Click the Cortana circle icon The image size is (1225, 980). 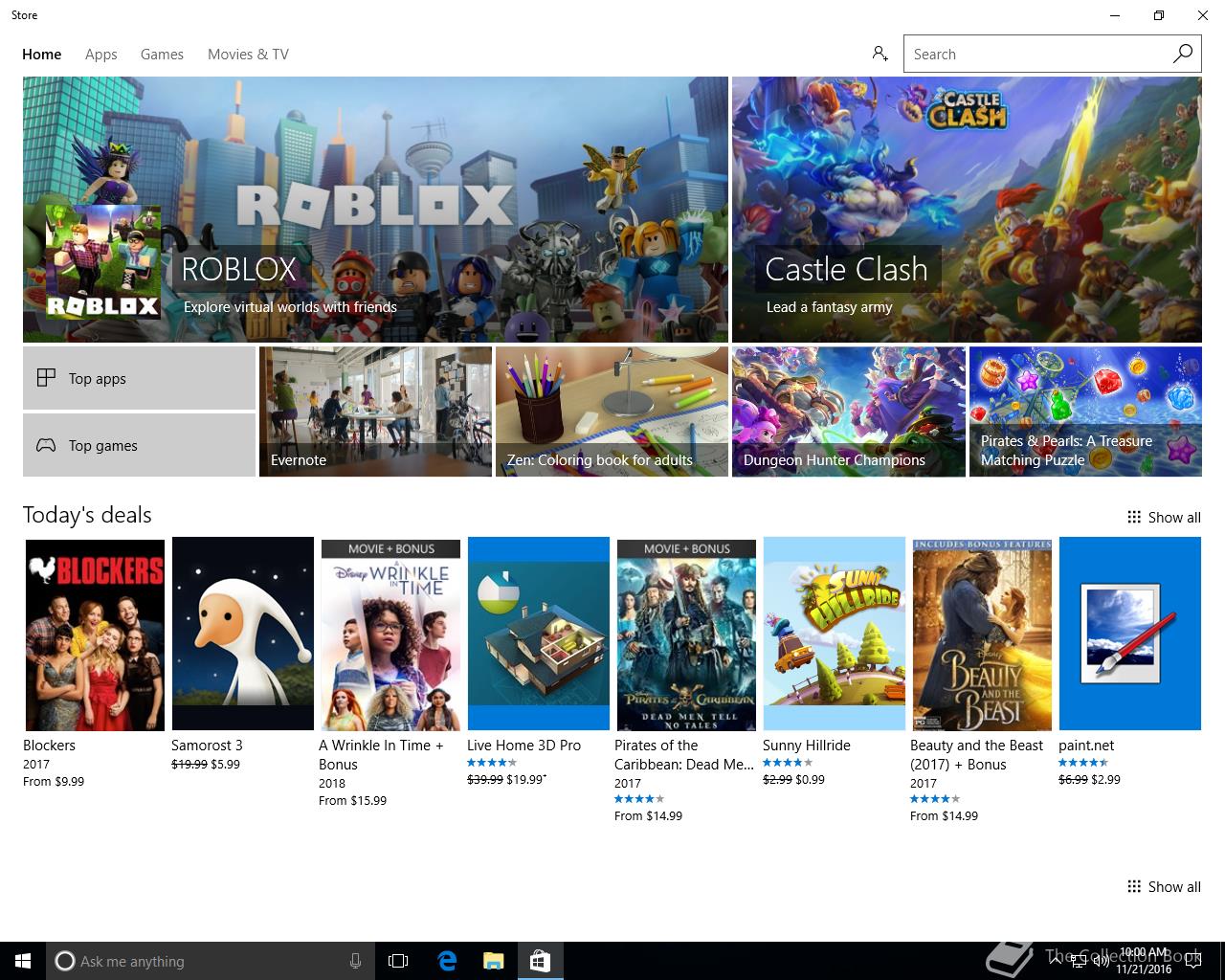click(x=65, y=961)
